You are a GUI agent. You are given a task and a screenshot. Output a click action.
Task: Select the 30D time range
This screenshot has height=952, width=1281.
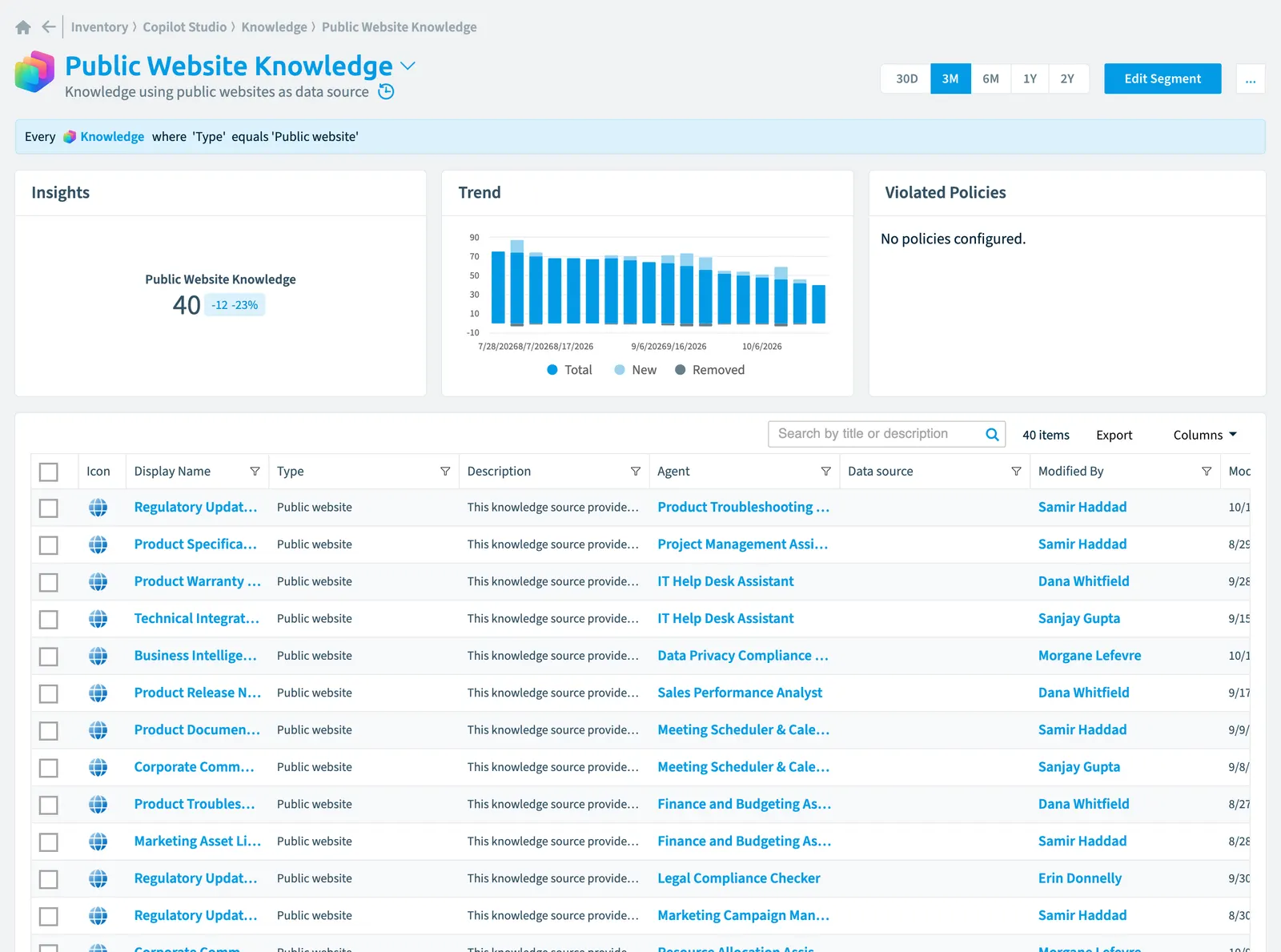tap(906, 78)
